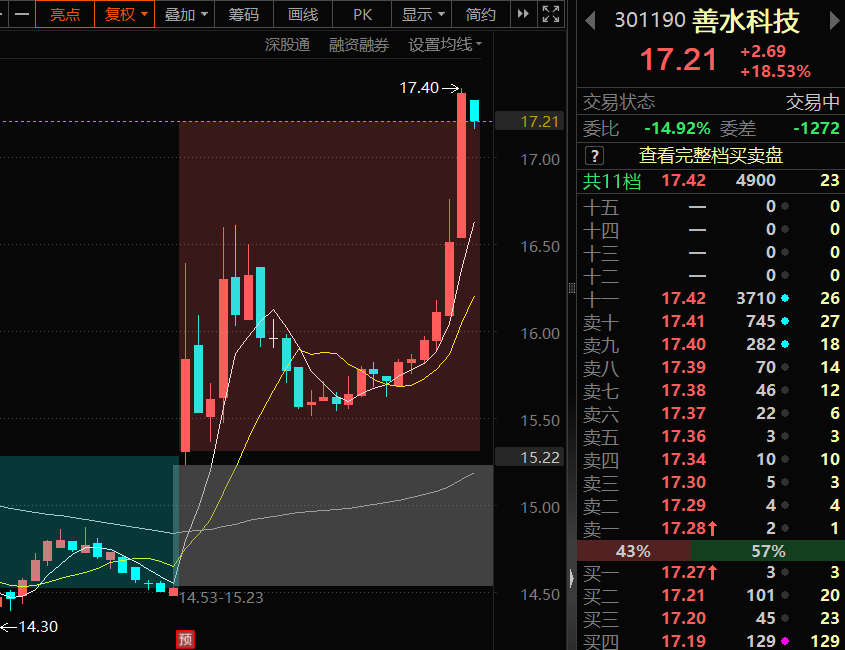Open the 筹码 chip distribution tab
This screenshot has height=650, width=845.
(x=244, y=14)
